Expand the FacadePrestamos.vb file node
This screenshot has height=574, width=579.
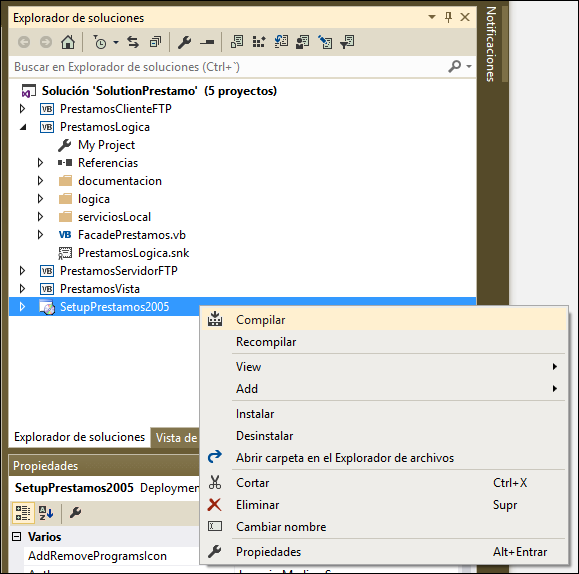[40, 235]
